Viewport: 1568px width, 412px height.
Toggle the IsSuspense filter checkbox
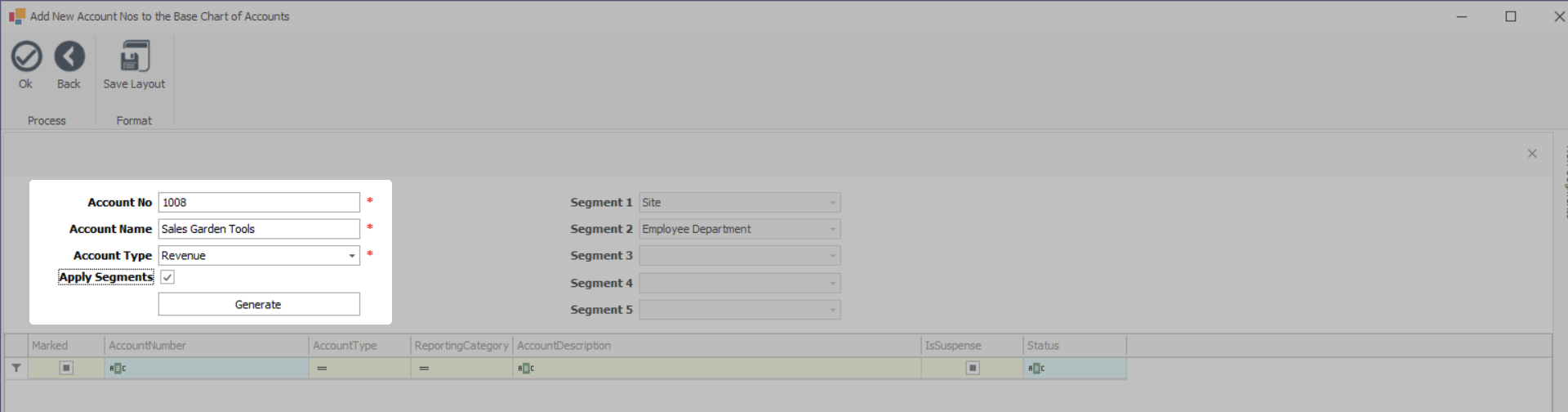[x=973, y=368]
